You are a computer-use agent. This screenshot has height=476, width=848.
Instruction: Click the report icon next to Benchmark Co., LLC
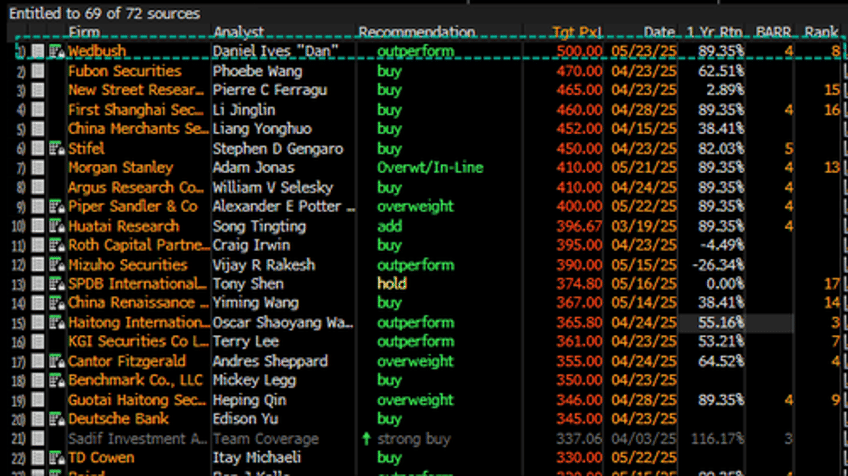[x=57, y=380]
